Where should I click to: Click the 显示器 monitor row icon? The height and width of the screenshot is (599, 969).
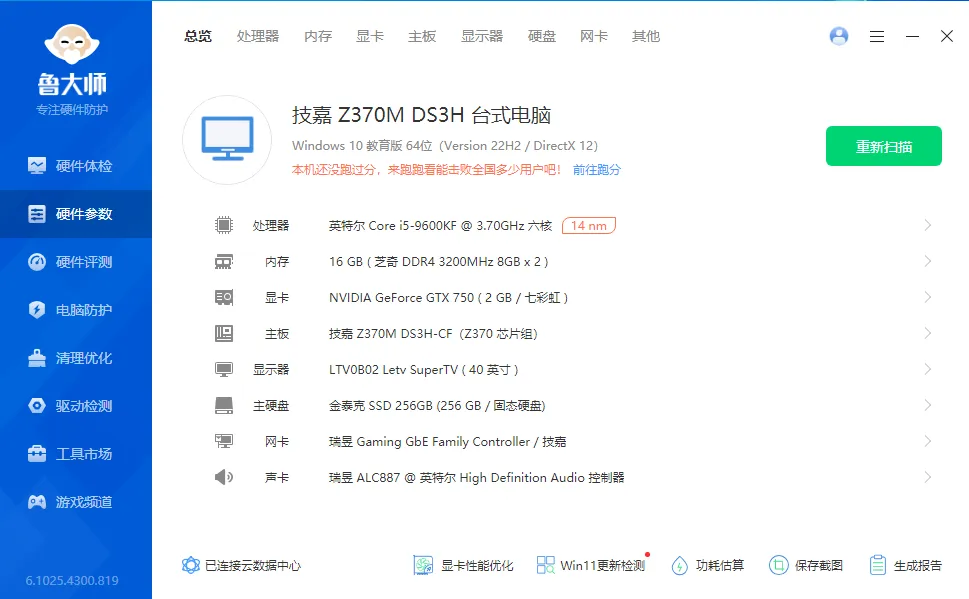pos(224,370)
